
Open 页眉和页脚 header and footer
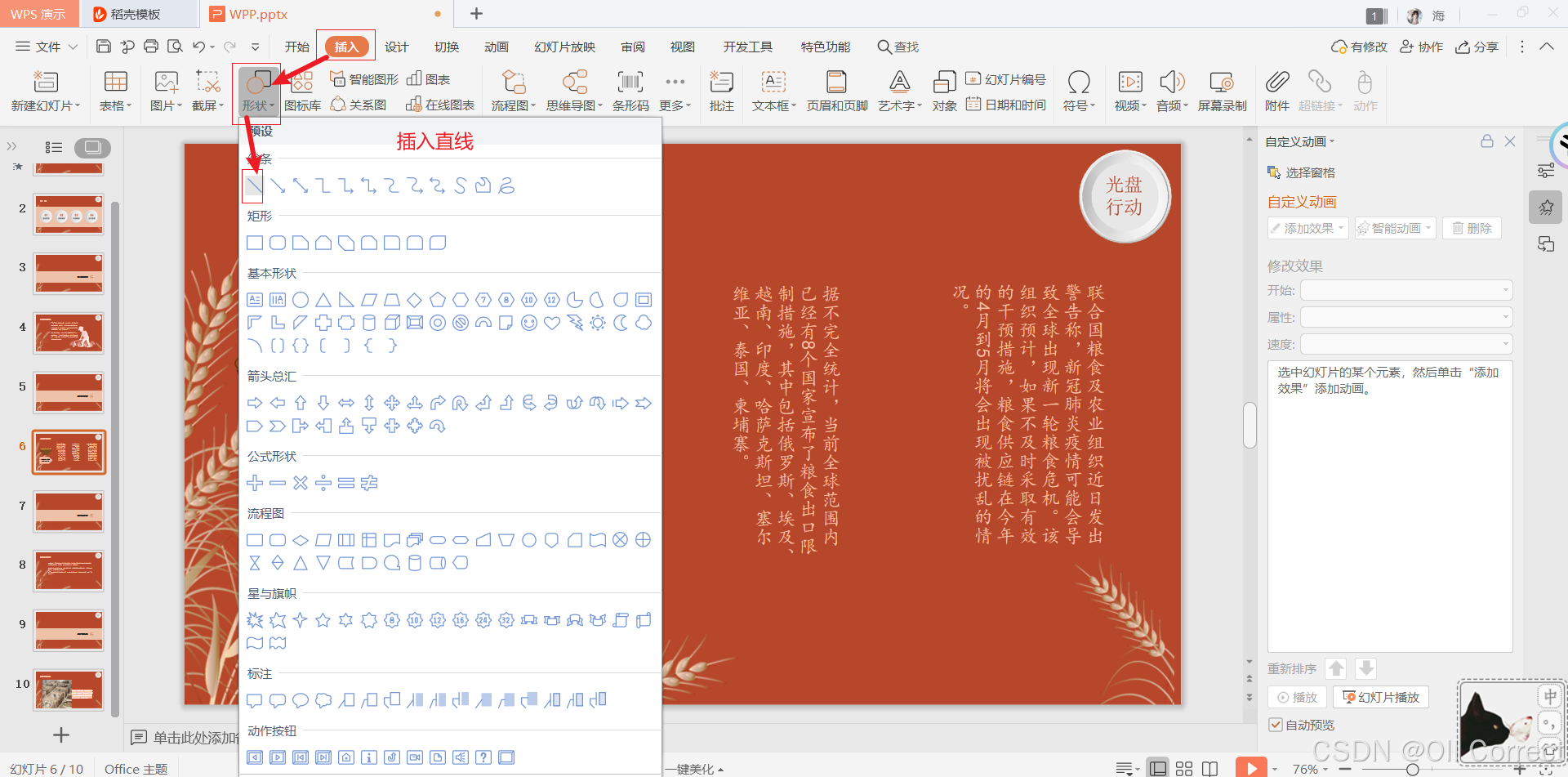point(837,90)
